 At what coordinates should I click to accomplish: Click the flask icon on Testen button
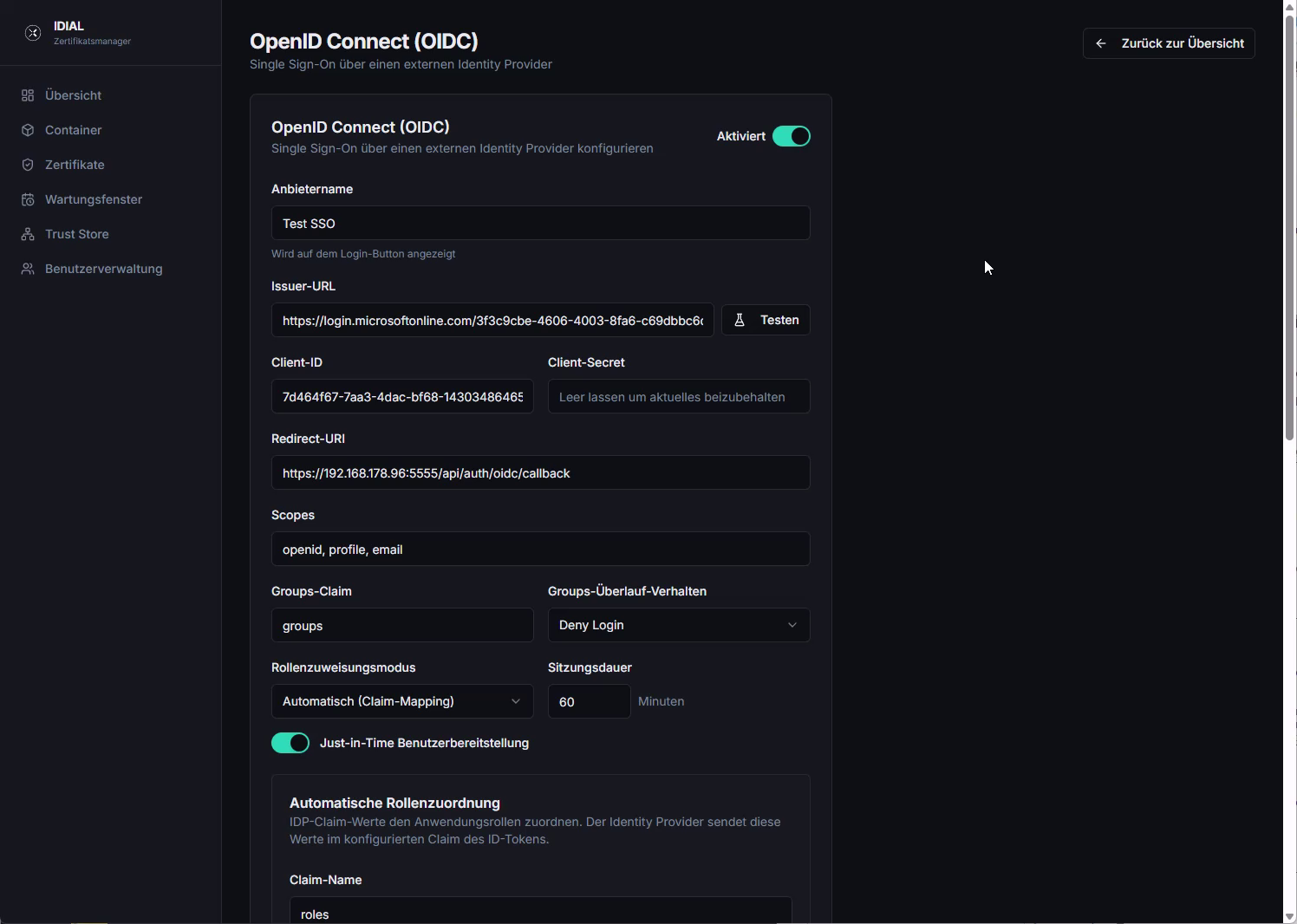point(740,320)
